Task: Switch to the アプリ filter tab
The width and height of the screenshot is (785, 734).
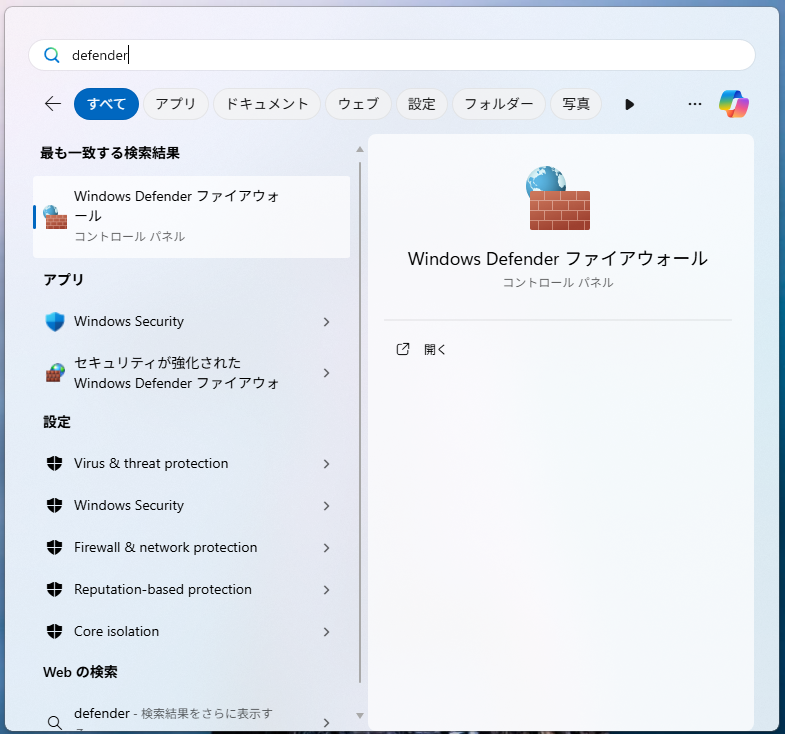Action: click(176, 104)
